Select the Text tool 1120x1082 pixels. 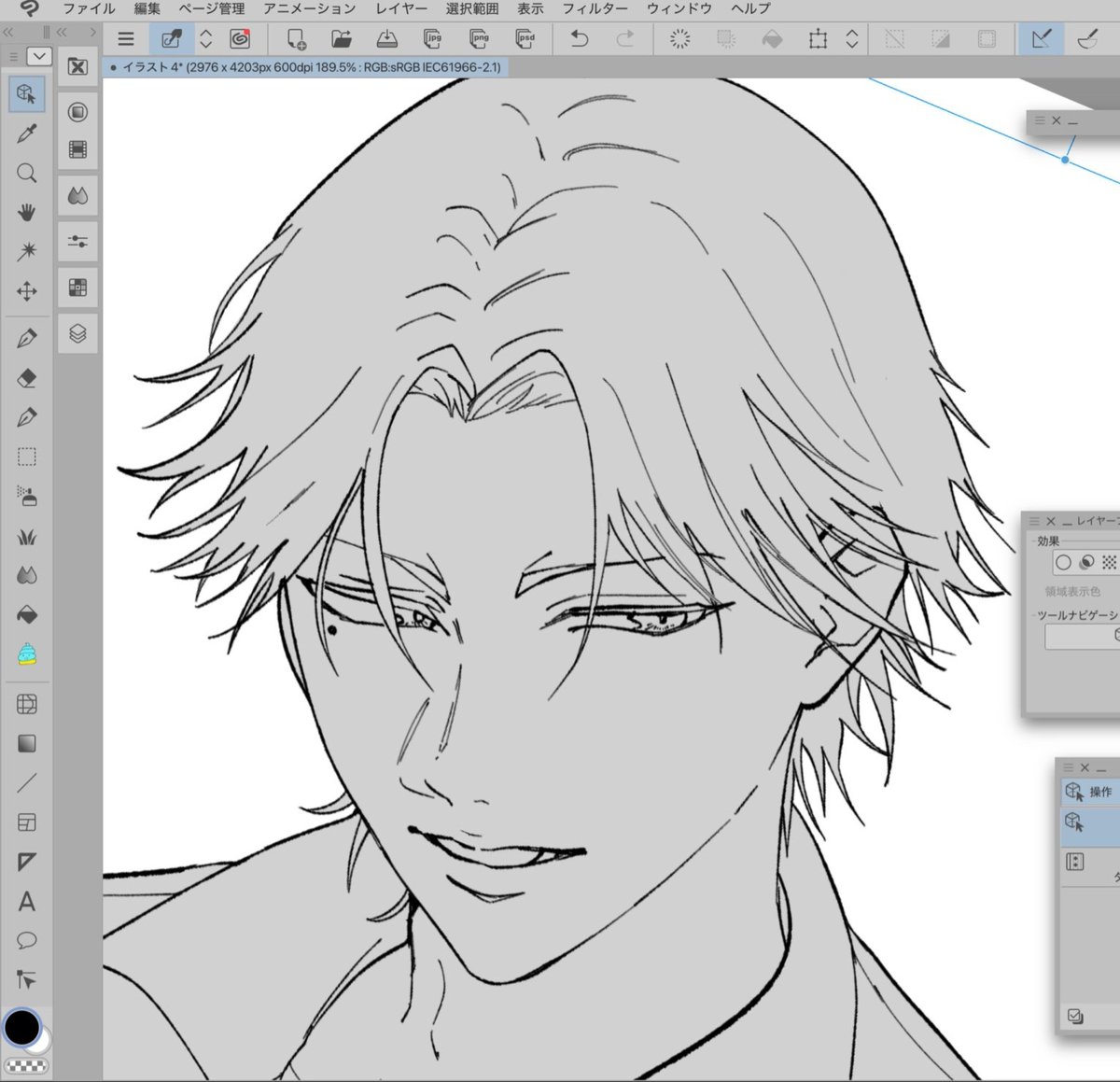pos(27,901)
